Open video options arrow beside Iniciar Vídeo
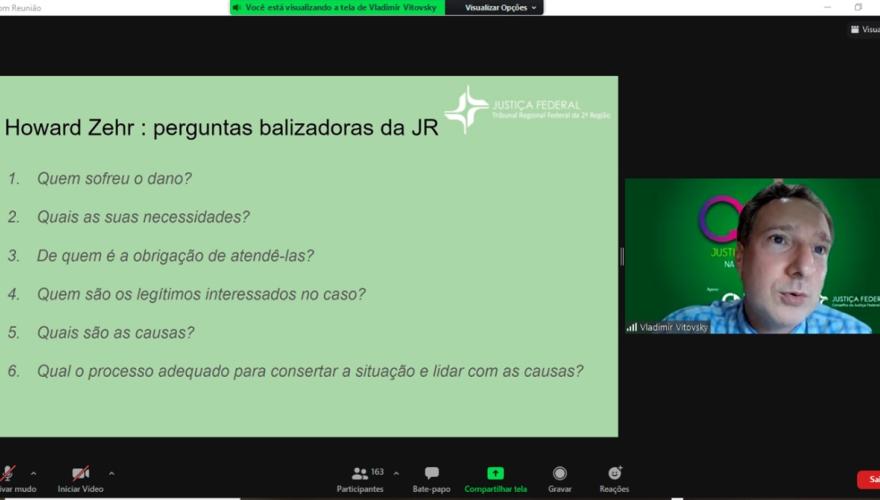 click(x=111, y=473)
